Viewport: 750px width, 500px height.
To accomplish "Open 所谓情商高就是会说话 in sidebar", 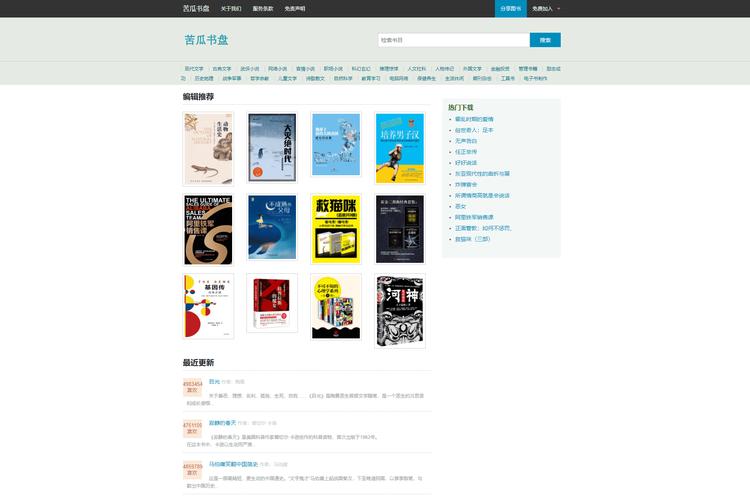I will click(x=482, y=195).
